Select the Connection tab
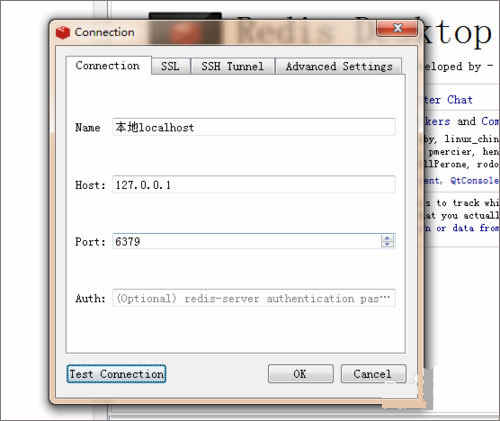Screen dimensions: 500x421 pos(108,65)
